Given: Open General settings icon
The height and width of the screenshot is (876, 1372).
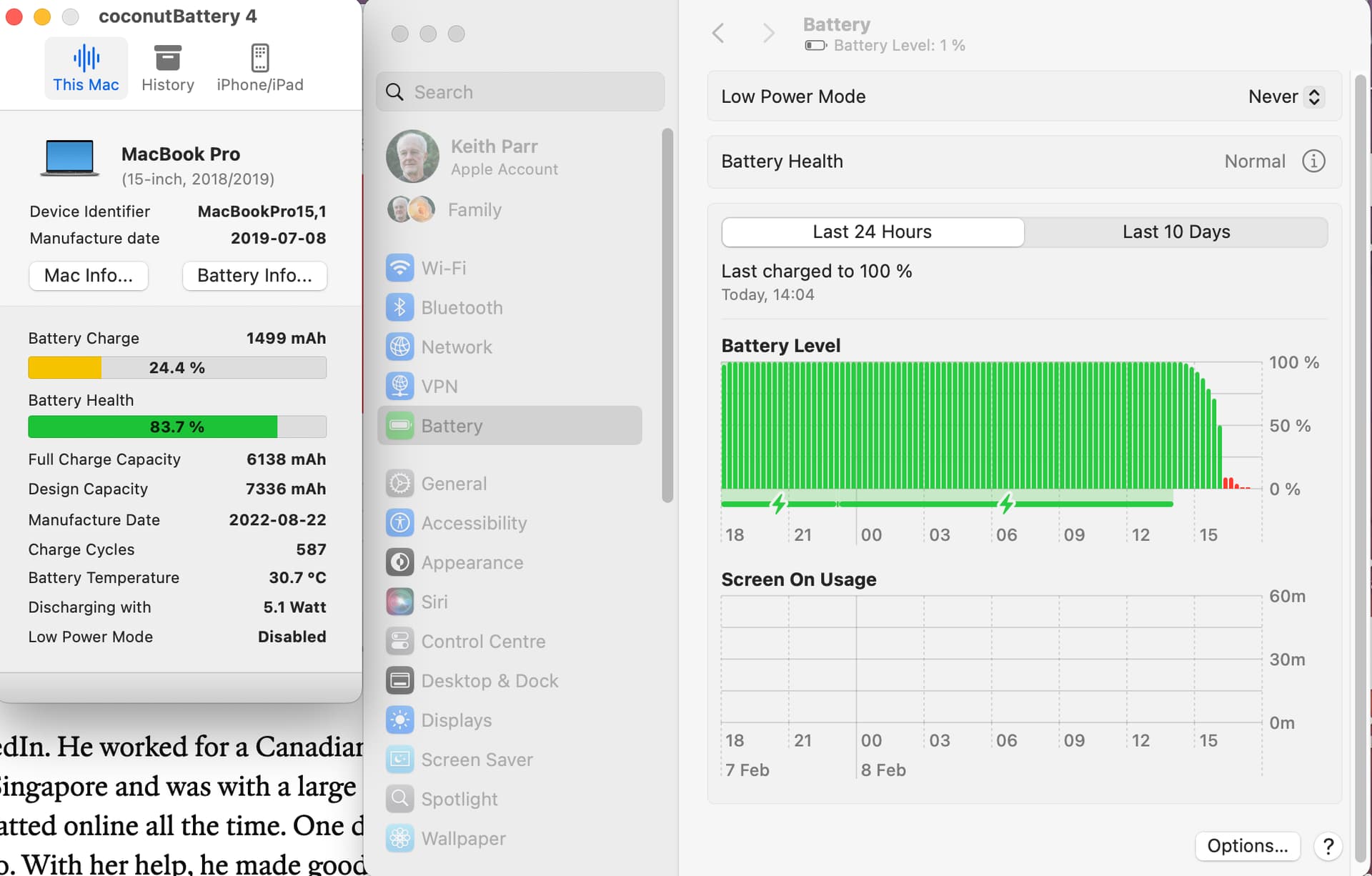Looking at the screenshot, I should pyautogui.click(x=400, y=484).
